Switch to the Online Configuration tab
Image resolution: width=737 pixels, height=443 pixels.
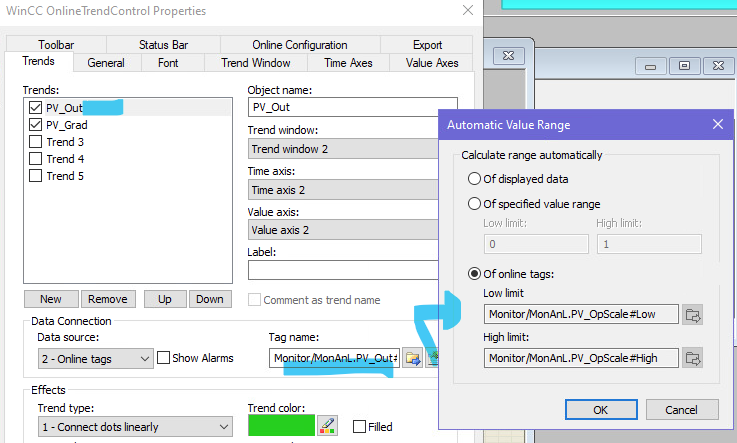[300, 45]
